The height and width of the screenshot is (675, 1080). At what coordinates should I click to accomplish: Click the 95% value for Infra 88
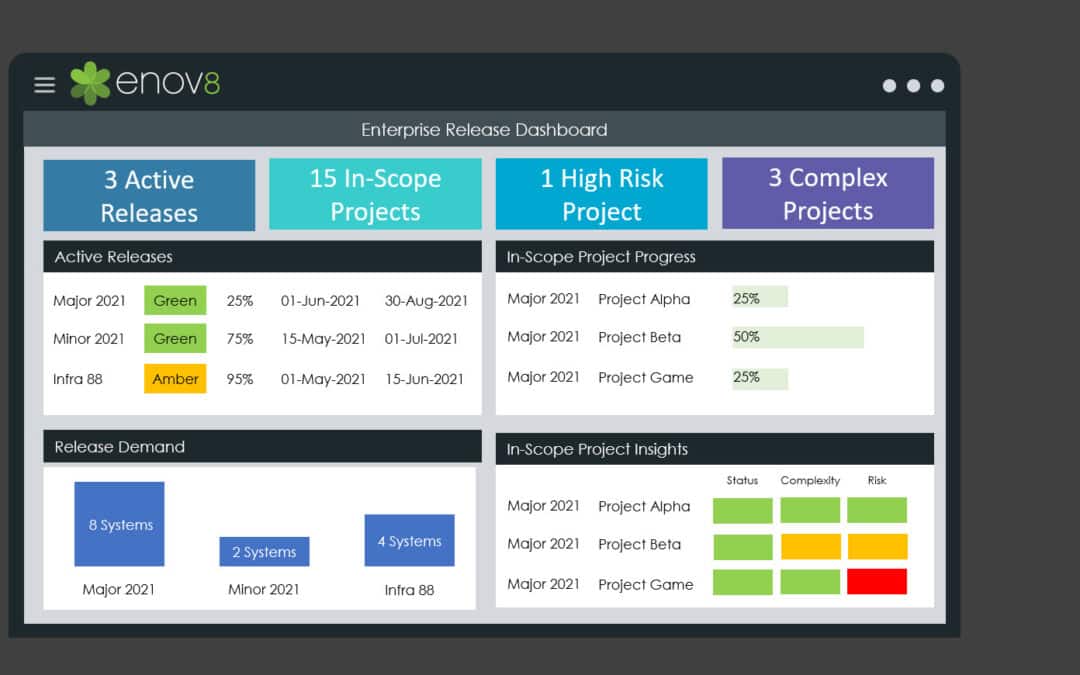click(x=240, y=379)
